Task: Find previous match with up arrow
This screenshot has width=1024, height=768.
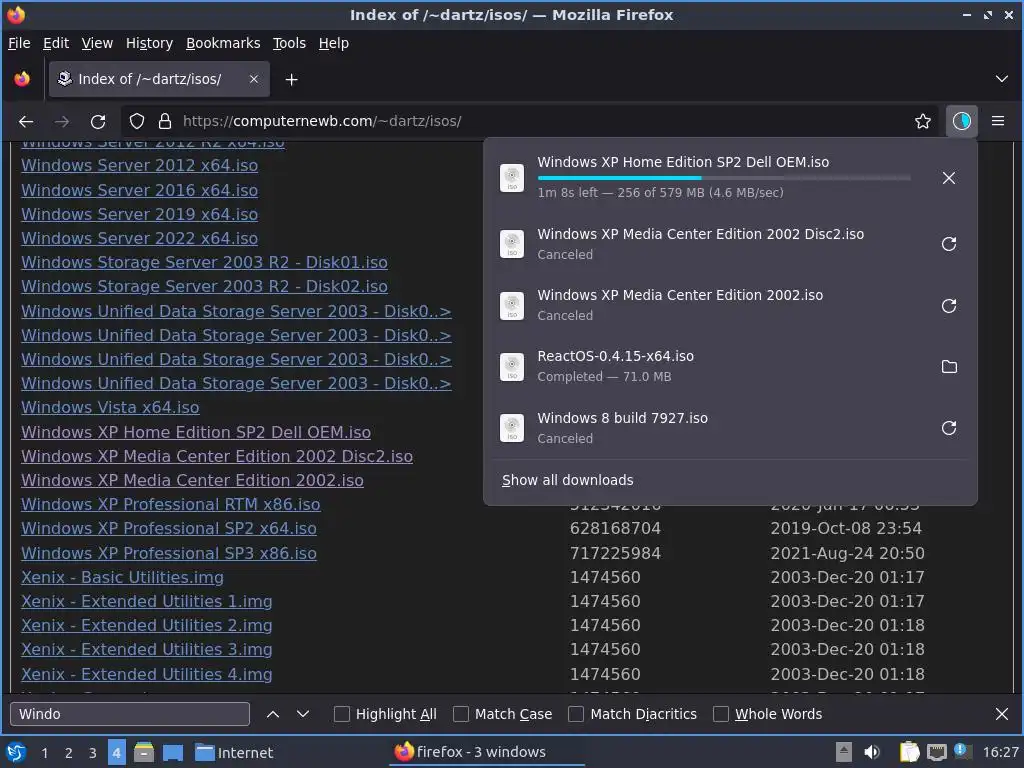Action: click(273, 714)
